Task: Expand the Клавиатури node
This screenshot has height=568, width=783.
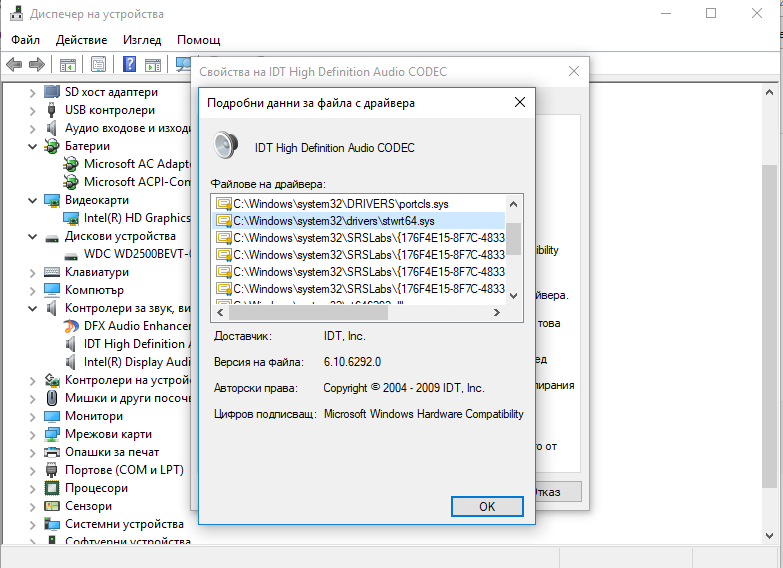Action: (x=32, y=273)
